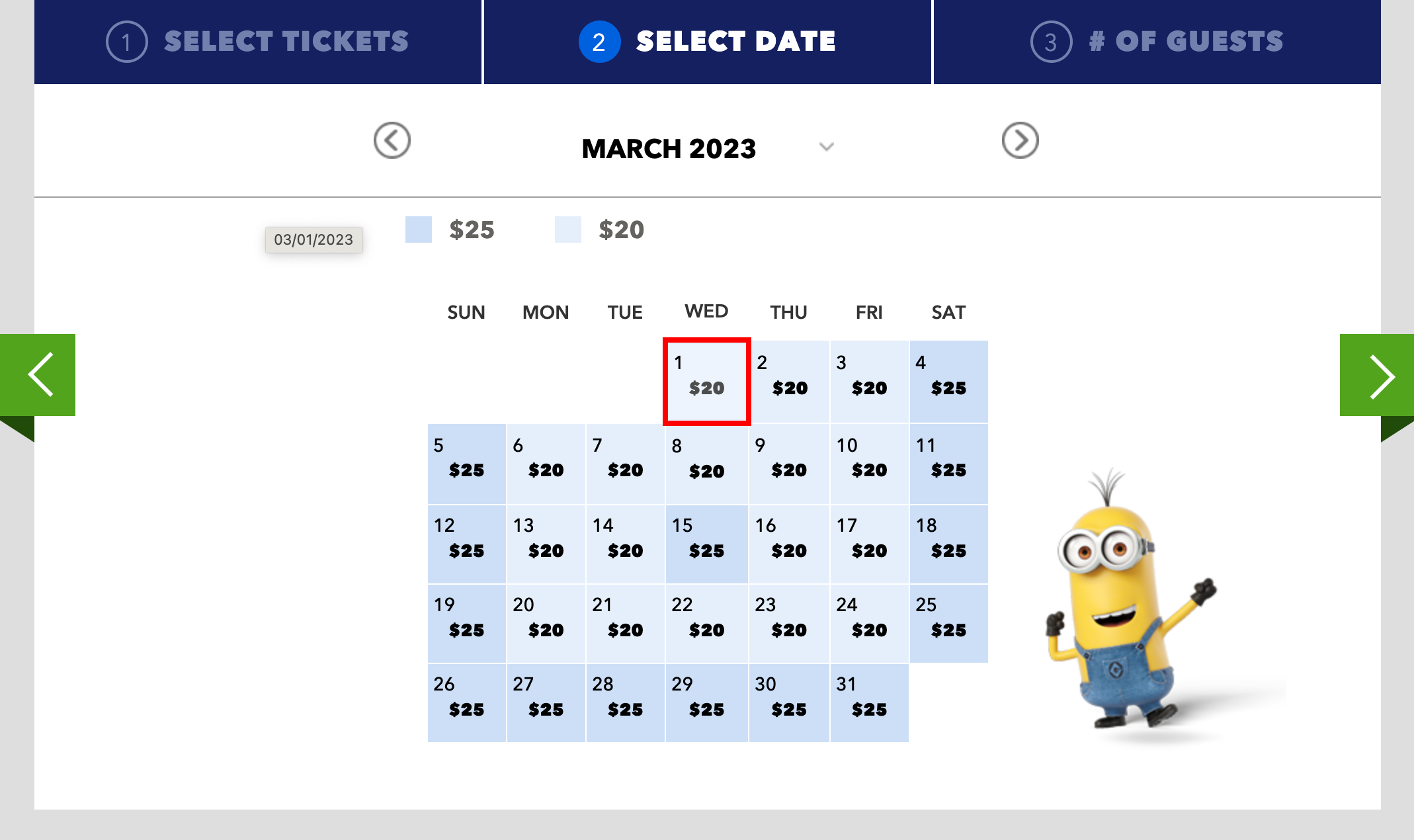The image size is (1414, 840).
Task: Click the $25 legend color swatch
Action: click(x=419, y=230)
